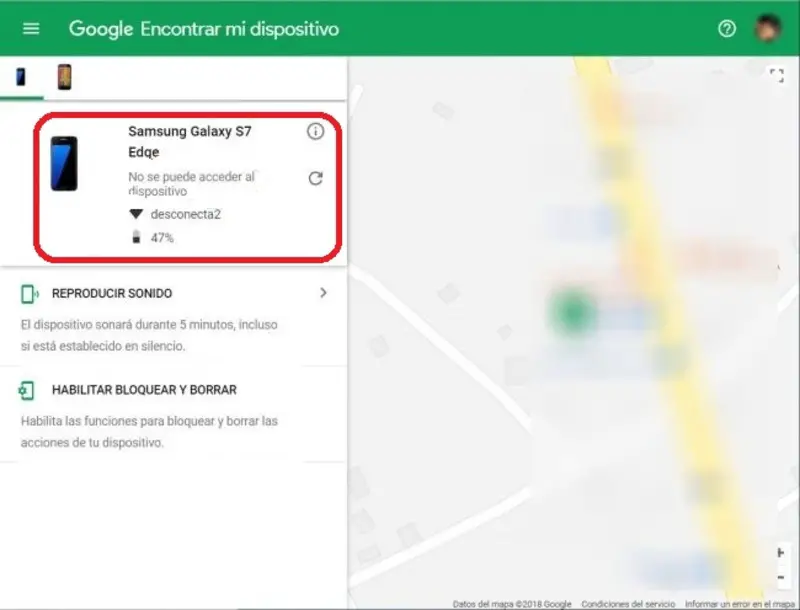The width and height of the screenshot is (800, 610).
Task: Show device info for Samsung Galaxy S7
Action: (315, 132)
